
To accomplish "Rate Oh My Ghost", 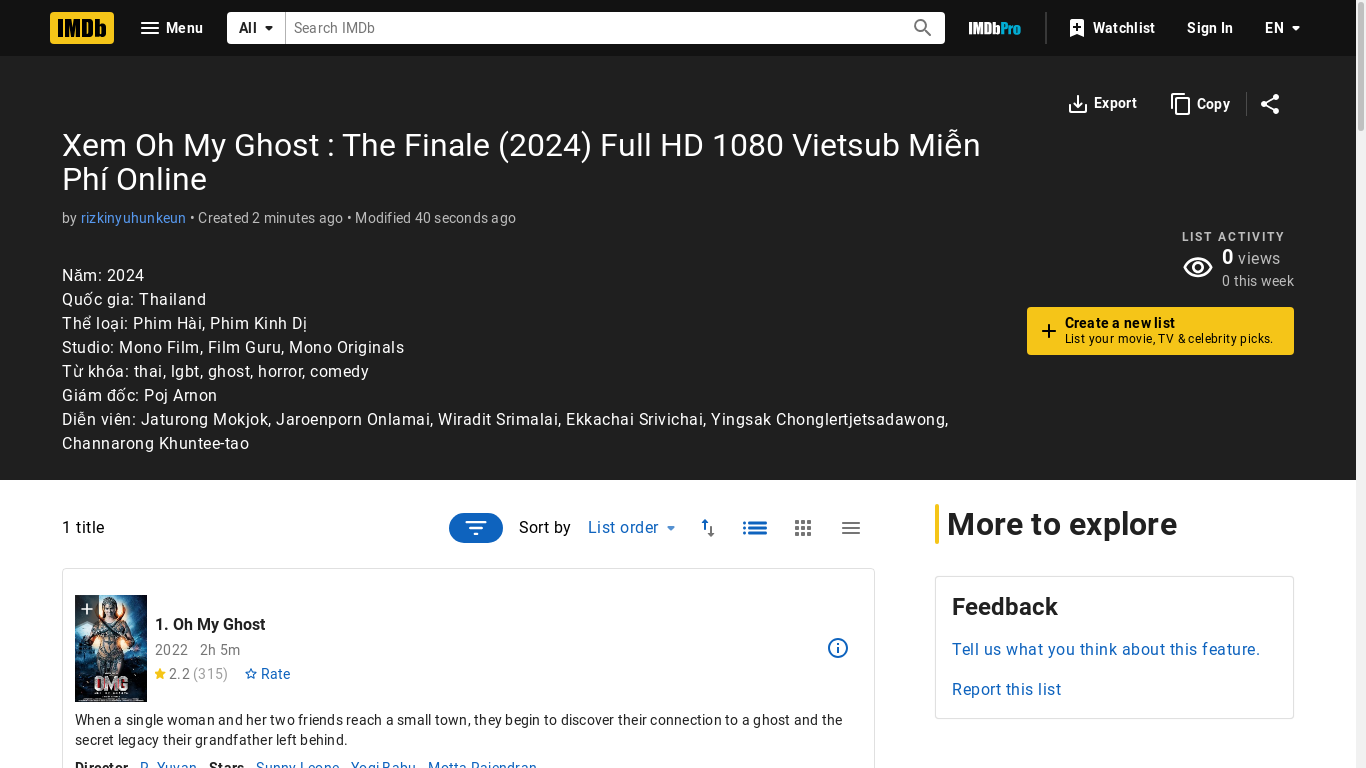I will (x=267, y=674).
